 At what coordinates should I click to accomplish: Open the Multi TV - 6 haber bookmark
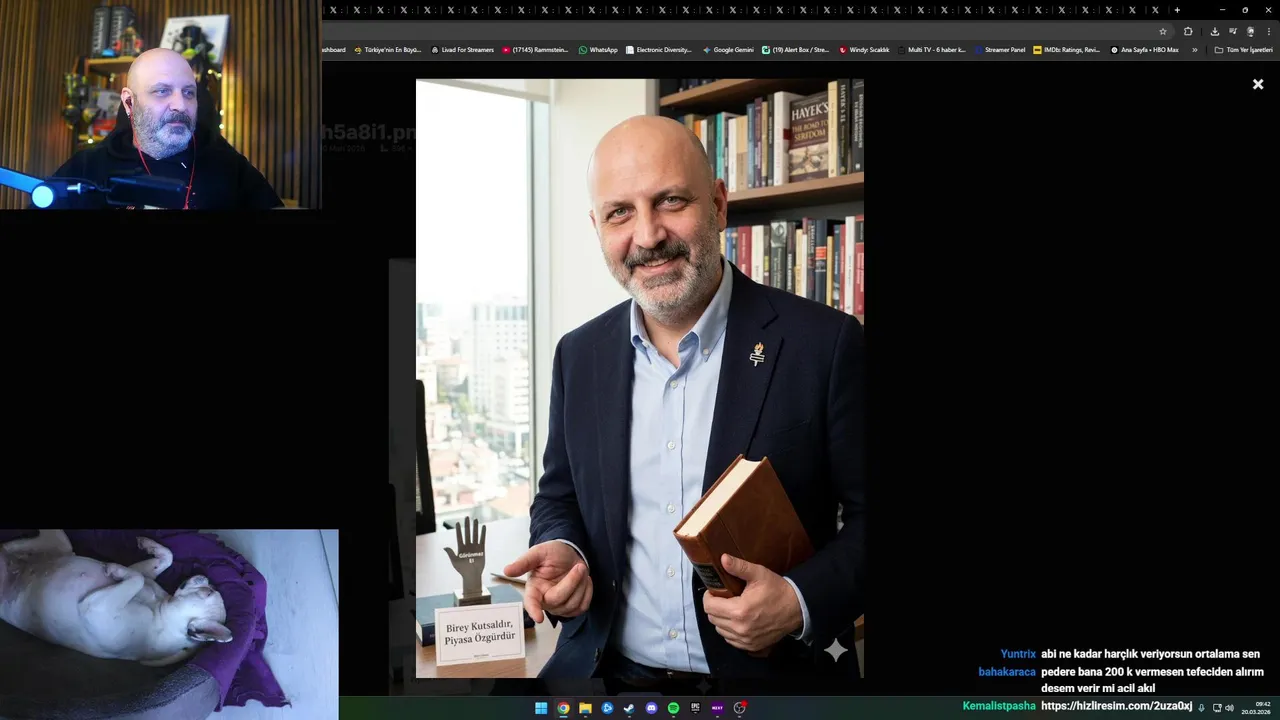click(931, 50)
